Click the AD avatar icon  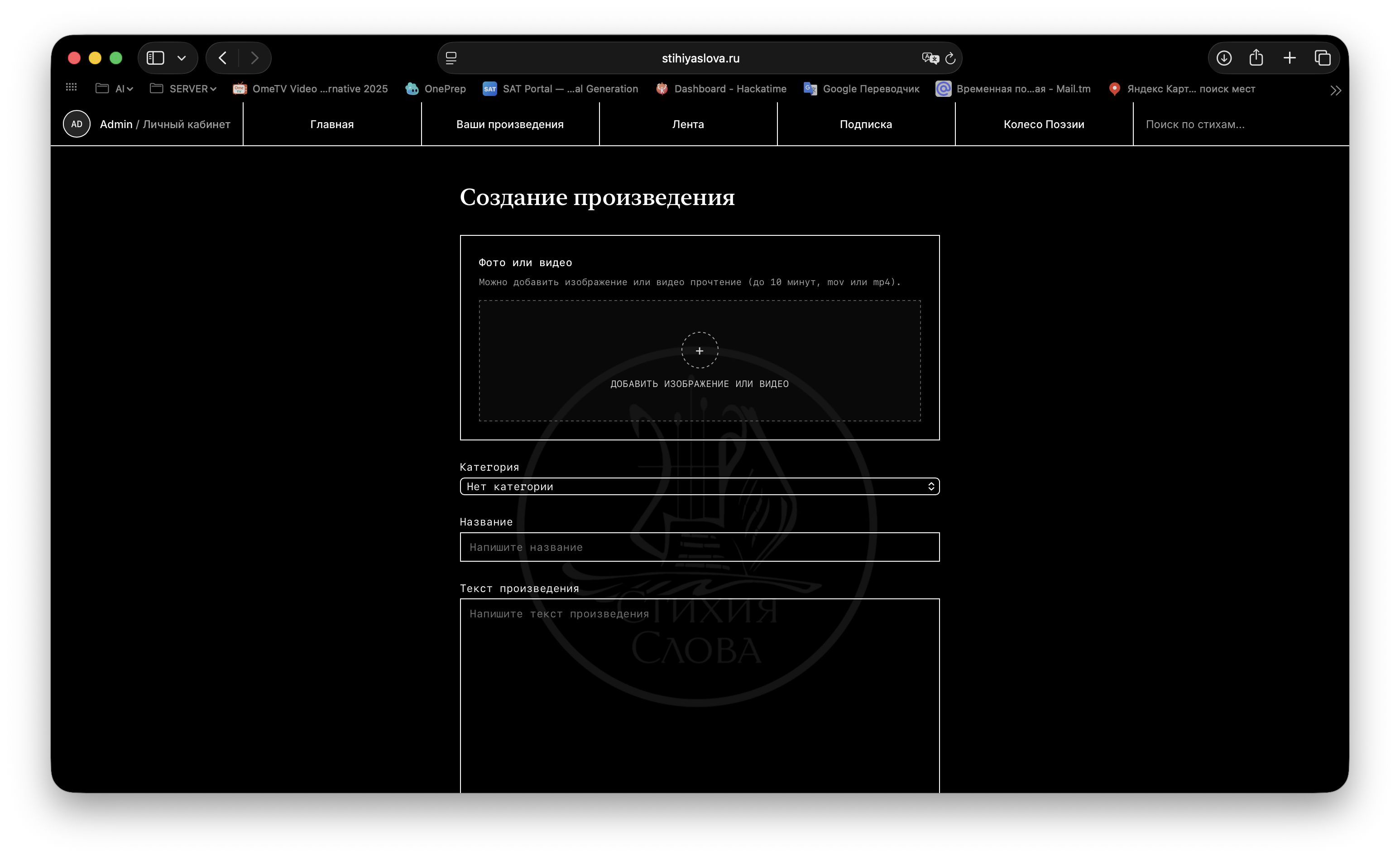[77, 124]
